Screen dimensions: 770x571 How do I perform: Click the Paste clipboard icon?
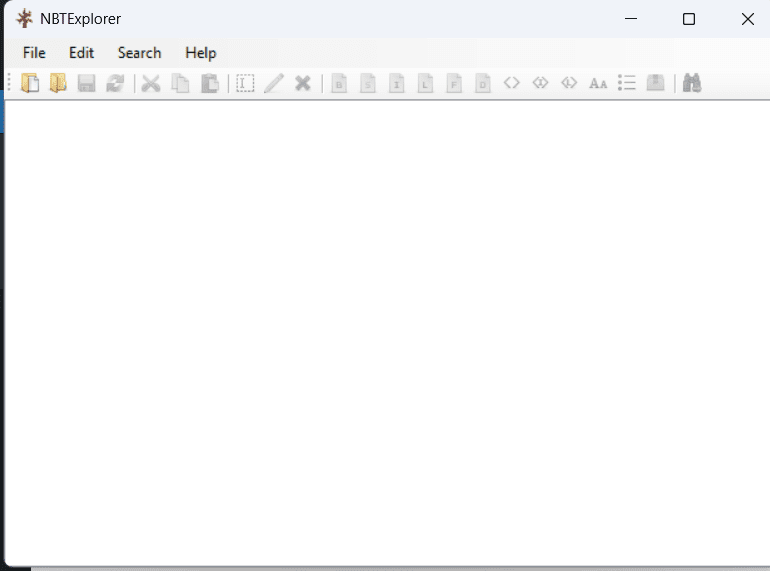click(x=209, y=83)
